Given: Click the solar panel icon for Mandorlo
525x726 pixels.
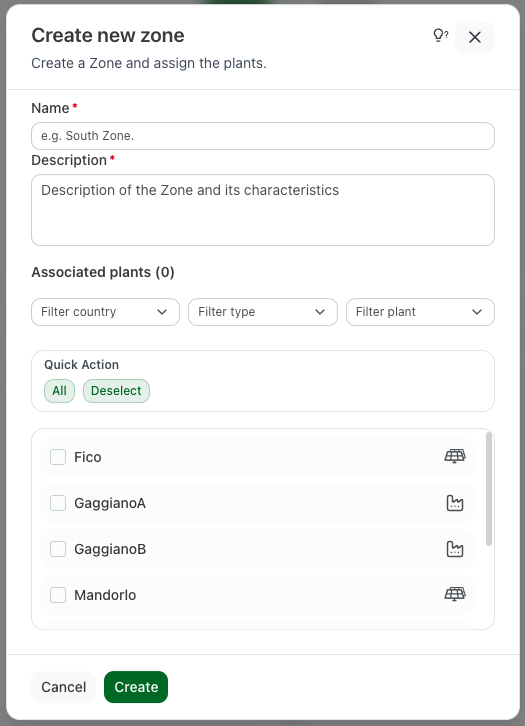Looking at the screenshot, I should (x=455, y=594).
